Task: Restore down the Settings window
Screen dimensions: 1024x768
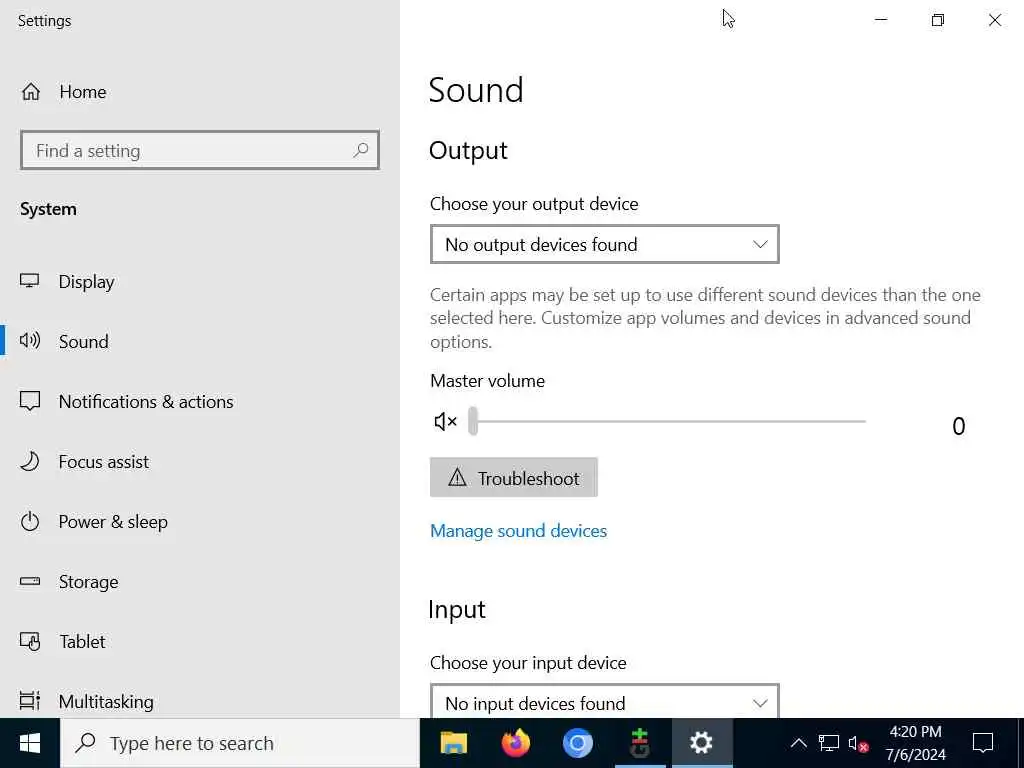Action: coord(938,20)
